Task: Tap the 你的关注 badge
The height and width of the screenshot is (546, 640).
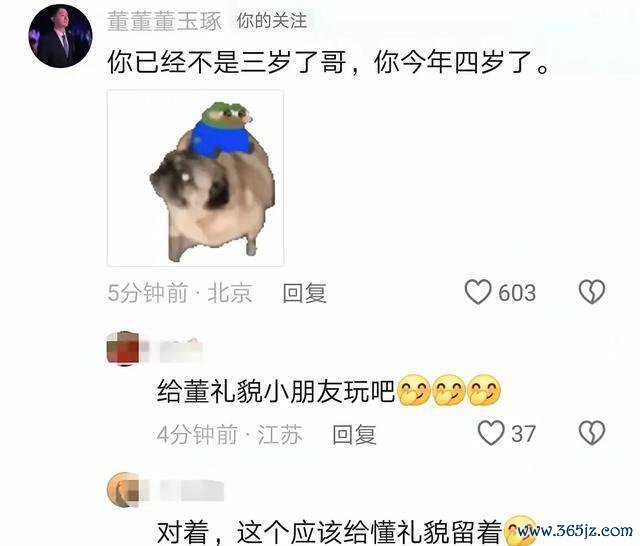Action: click(x=272, y=20)
